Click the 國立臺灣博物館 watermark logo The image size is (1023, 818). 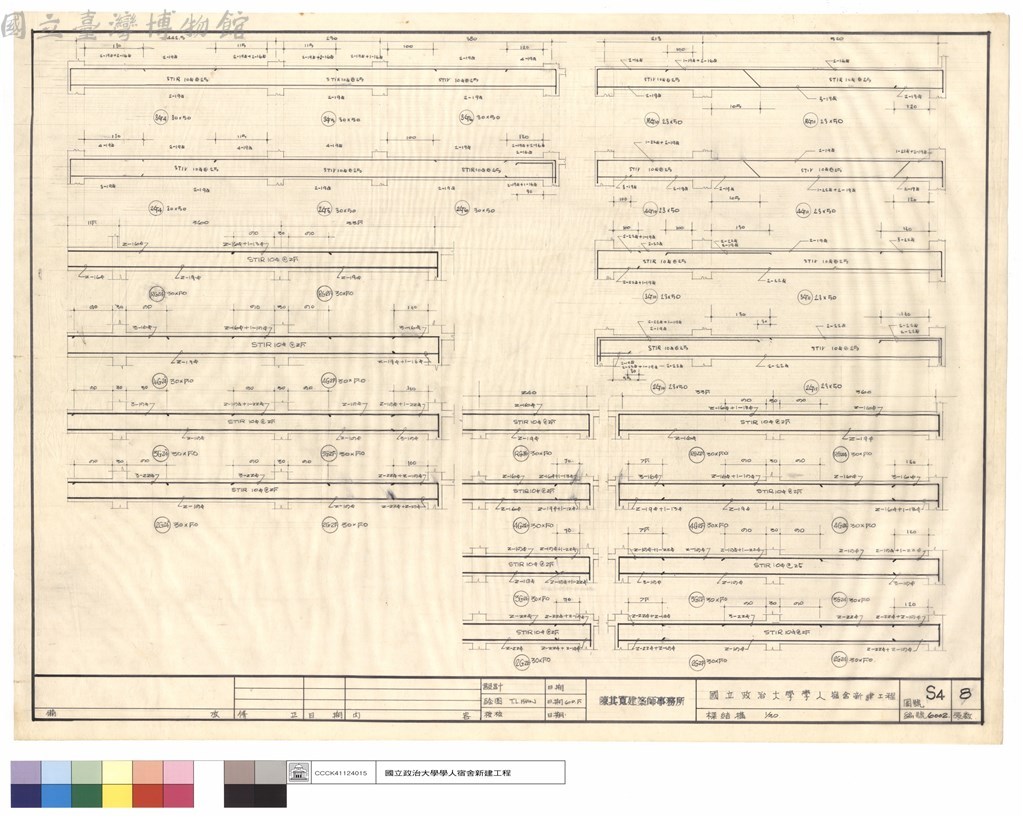(x=124, y=26)
